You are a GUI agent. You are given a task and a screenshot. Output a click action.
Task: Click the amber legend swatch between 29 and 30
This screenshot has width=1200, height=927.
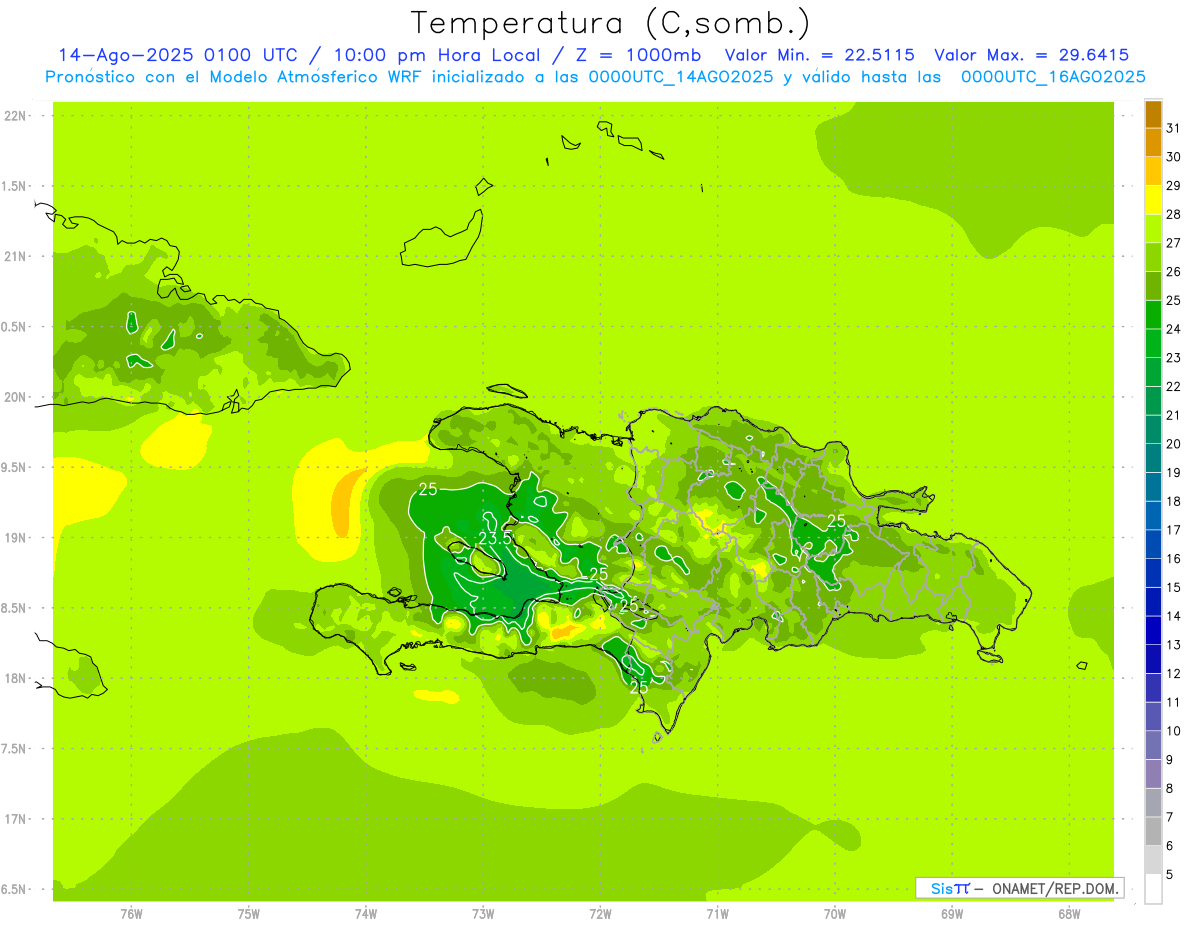(x=1153, y=171)
